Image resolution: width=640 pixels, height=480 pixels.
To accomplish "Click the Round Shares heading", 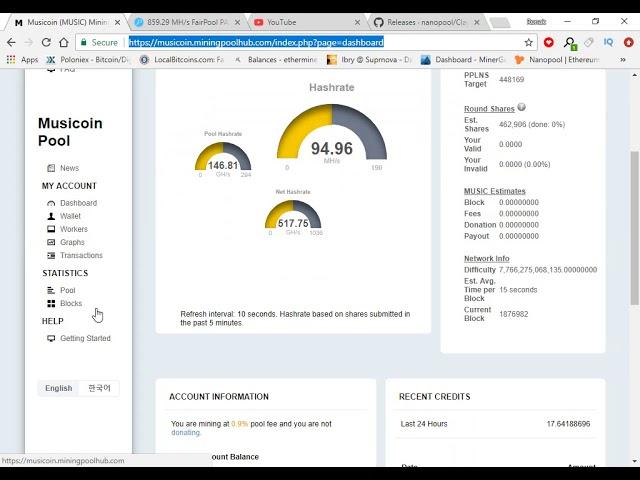I will pyautogui.click(x=489, y=109).
